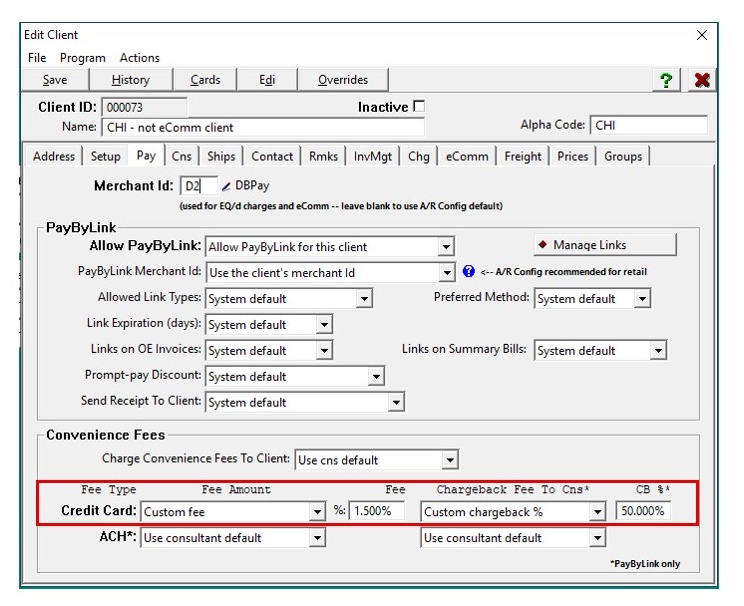Click the History toolbar button
Image resolution: width=744 pixels, height=606 pixels.
[x=130, y=80]
